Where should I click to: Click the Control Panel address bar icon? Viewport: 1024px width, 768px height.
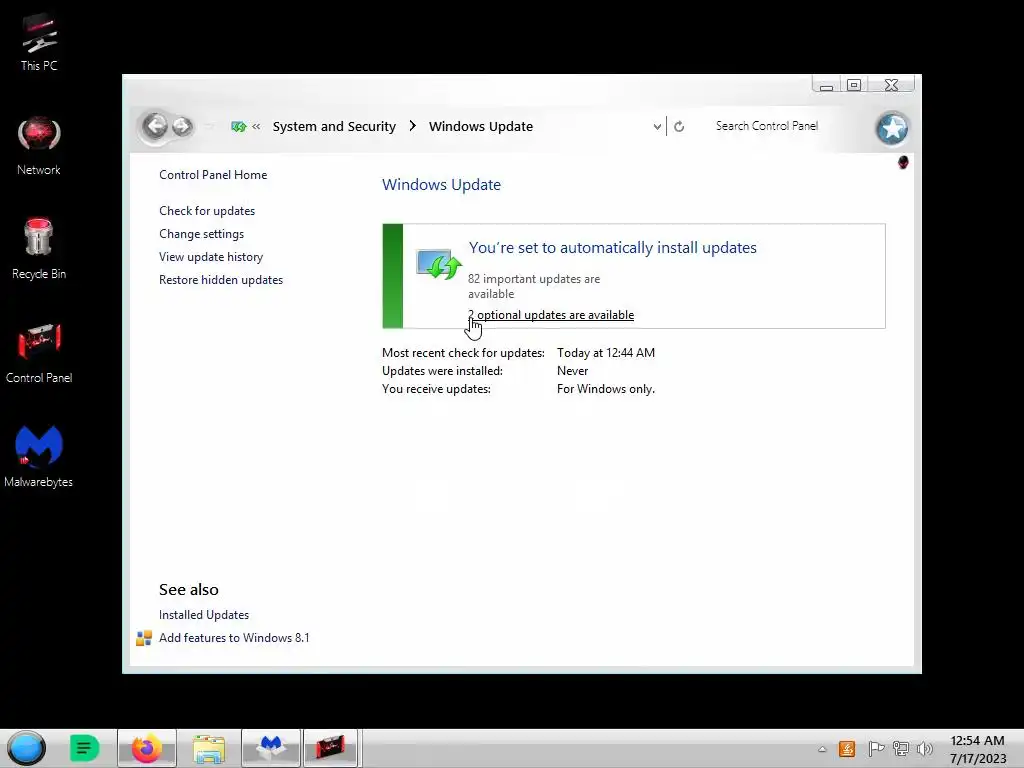238,127
